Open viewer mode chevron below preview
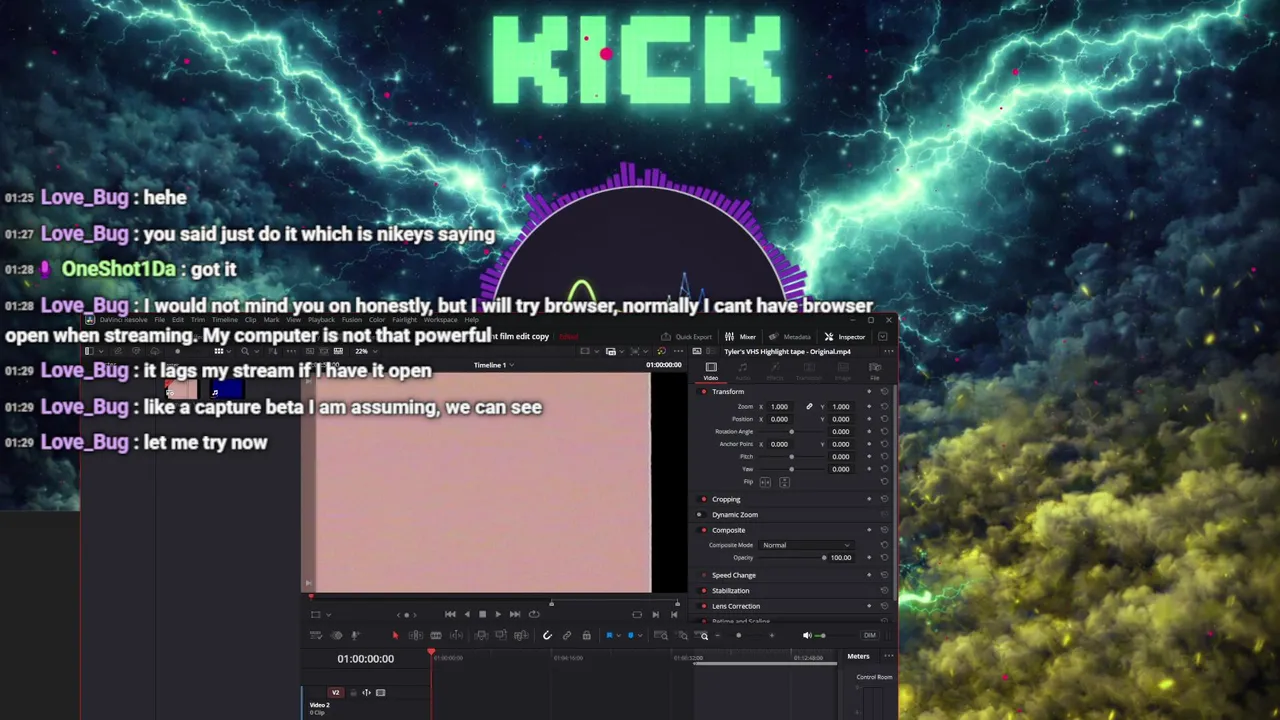1280x720 pixels. (x=328, y=614)
